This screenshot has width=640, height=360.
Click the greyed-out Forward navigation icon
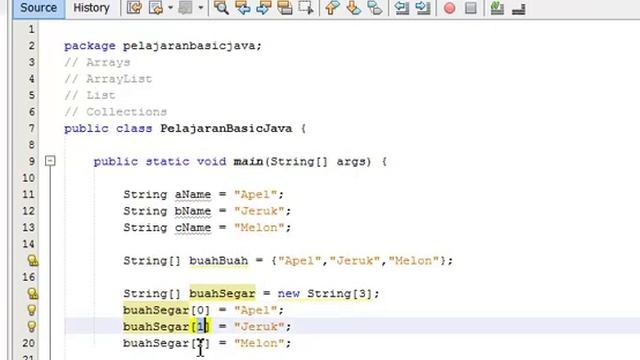tap(185, 8)
